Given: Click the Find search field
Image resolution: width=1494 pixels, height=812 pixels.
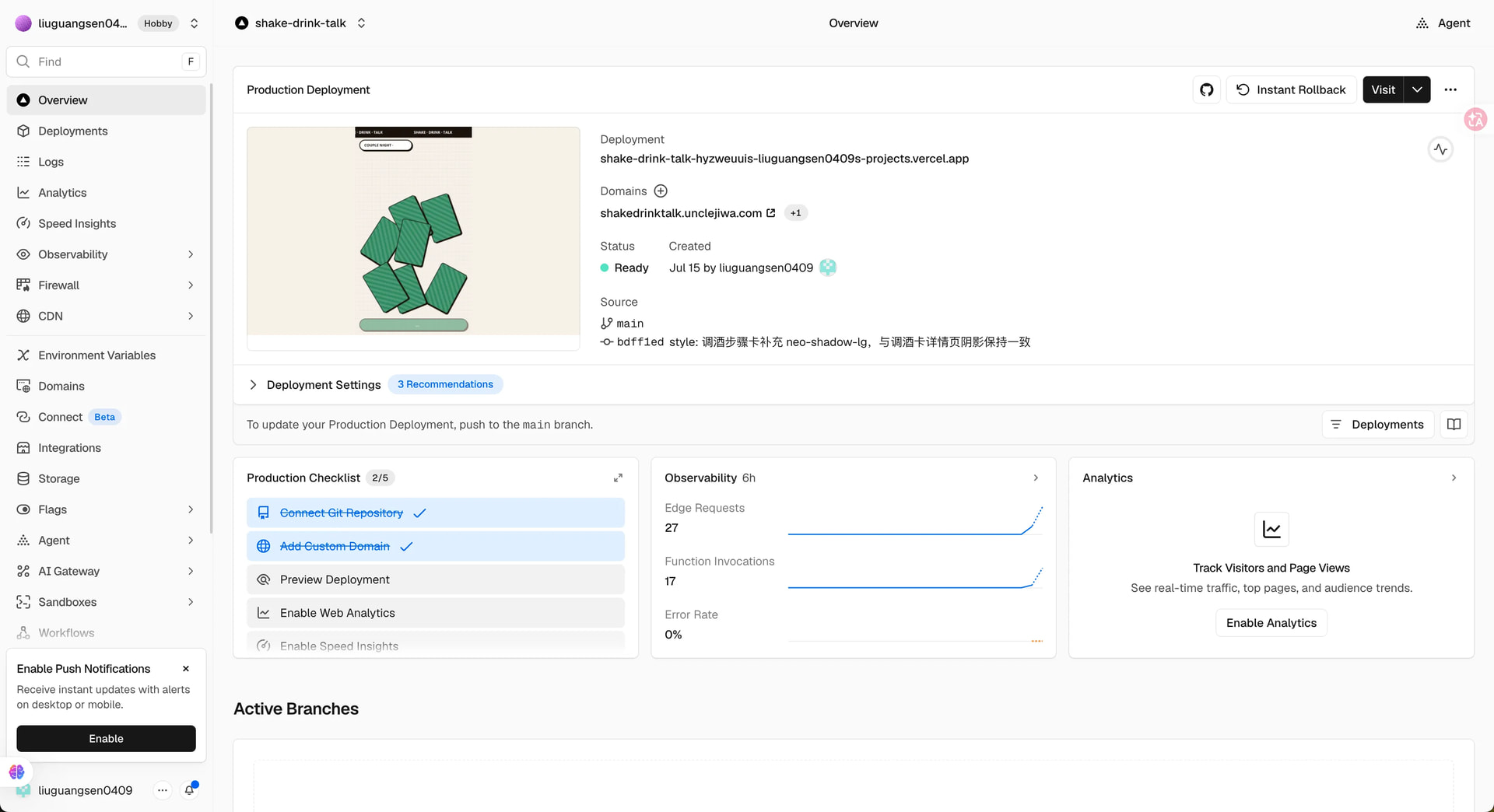Looking at the screenshot, I should coord(106,61).
